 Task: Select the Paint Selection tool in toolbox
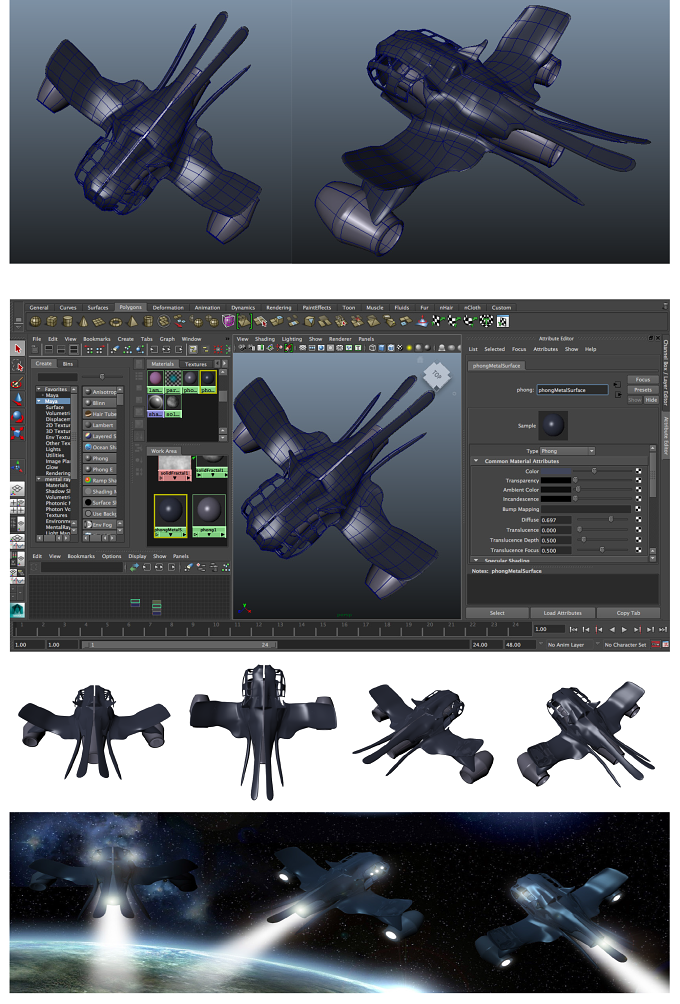(x=18, y=382)
